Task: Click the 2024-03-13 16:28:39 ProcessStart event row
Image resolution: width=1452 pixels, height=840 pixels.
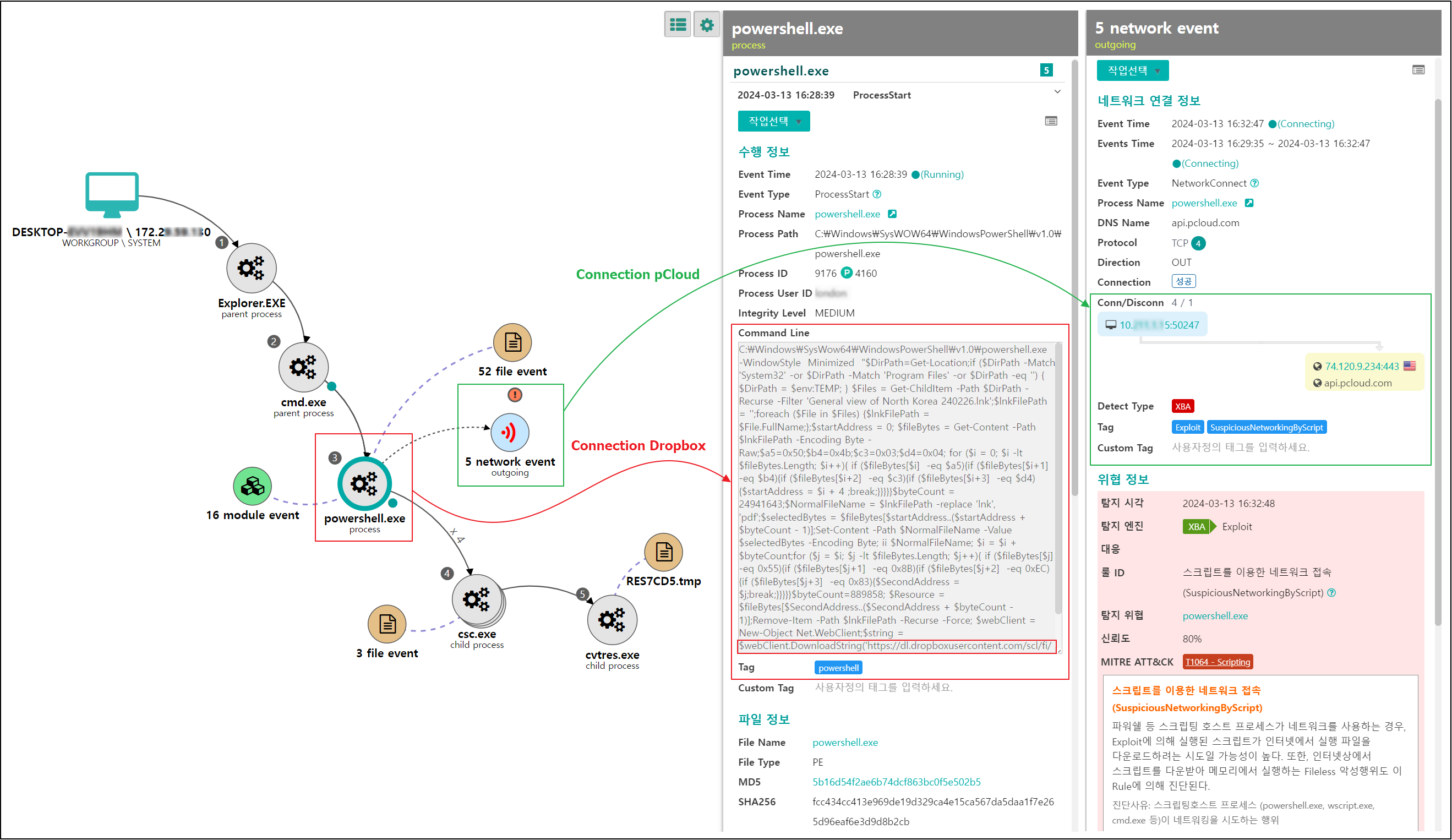Action: [899, 95]
